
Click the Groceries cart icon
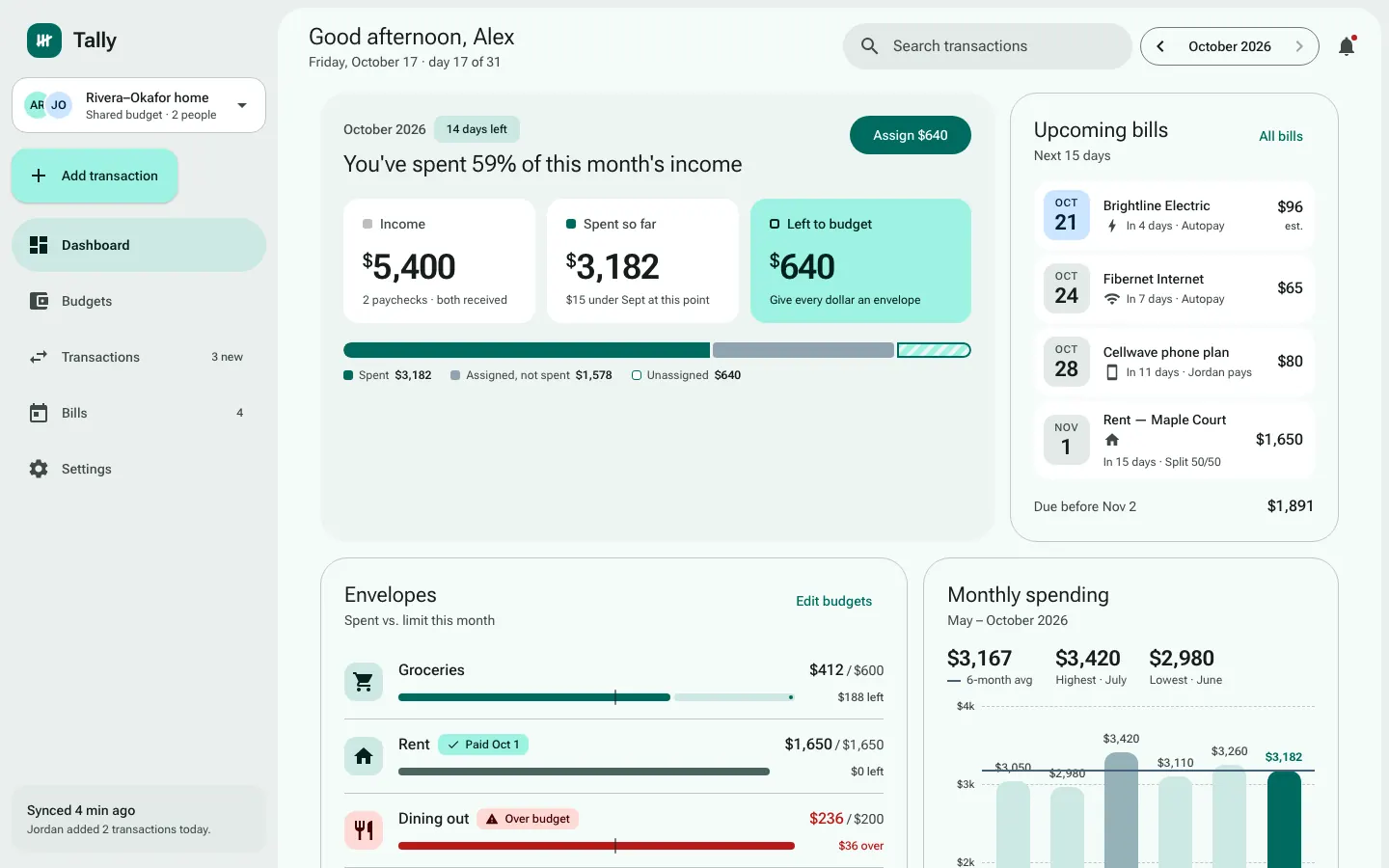coord(364,682)
